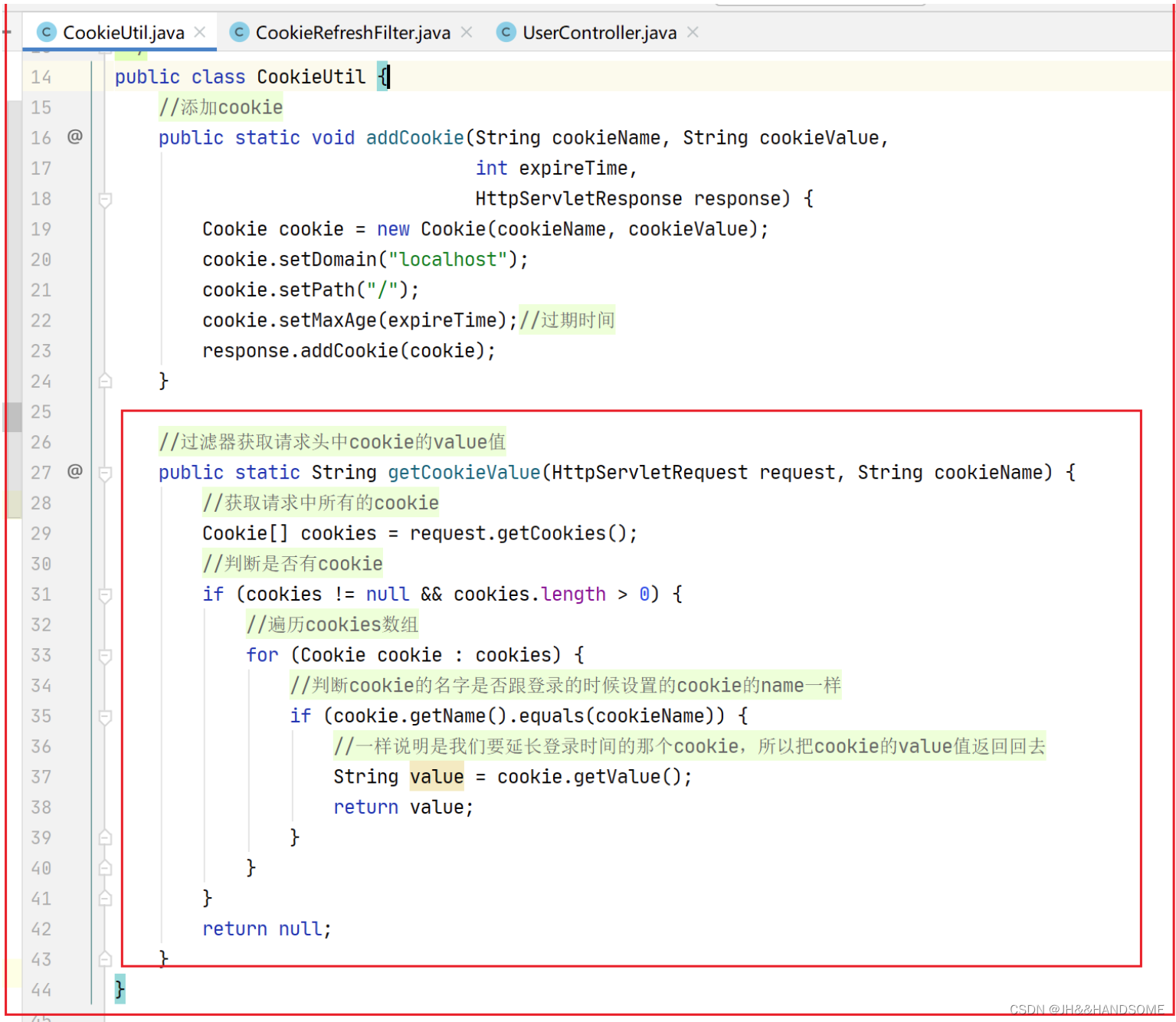Screen dimensions: 1176x1022
Task: Click the @ gutter icon on line 27
Action: pyautogui.click(x=74, y=471)
